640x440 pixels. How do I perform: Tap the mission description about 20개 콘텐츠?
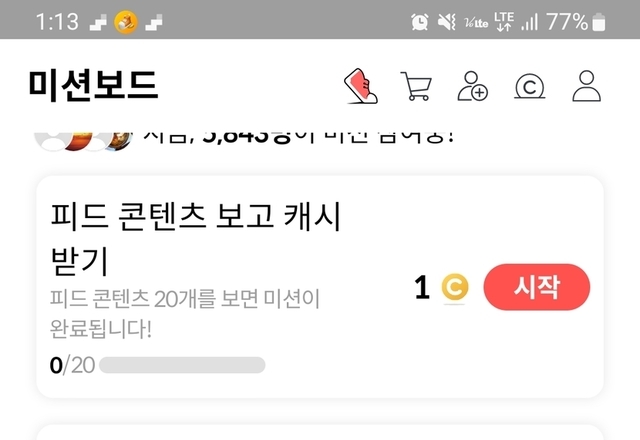pyautogui.click(x=184, y=314)
